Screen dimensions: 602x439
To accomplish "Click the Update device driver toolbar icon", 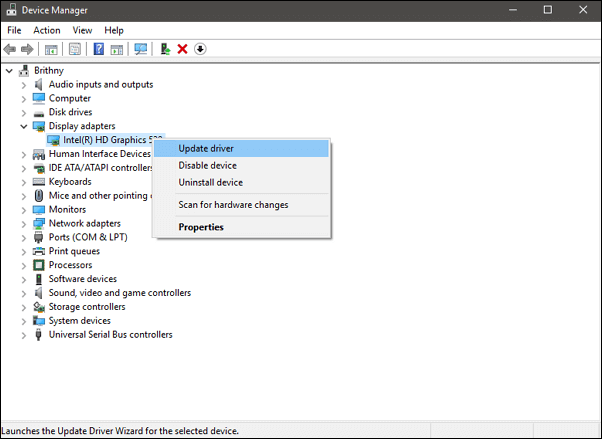I will pyautogui.click(x=165, y=49).
